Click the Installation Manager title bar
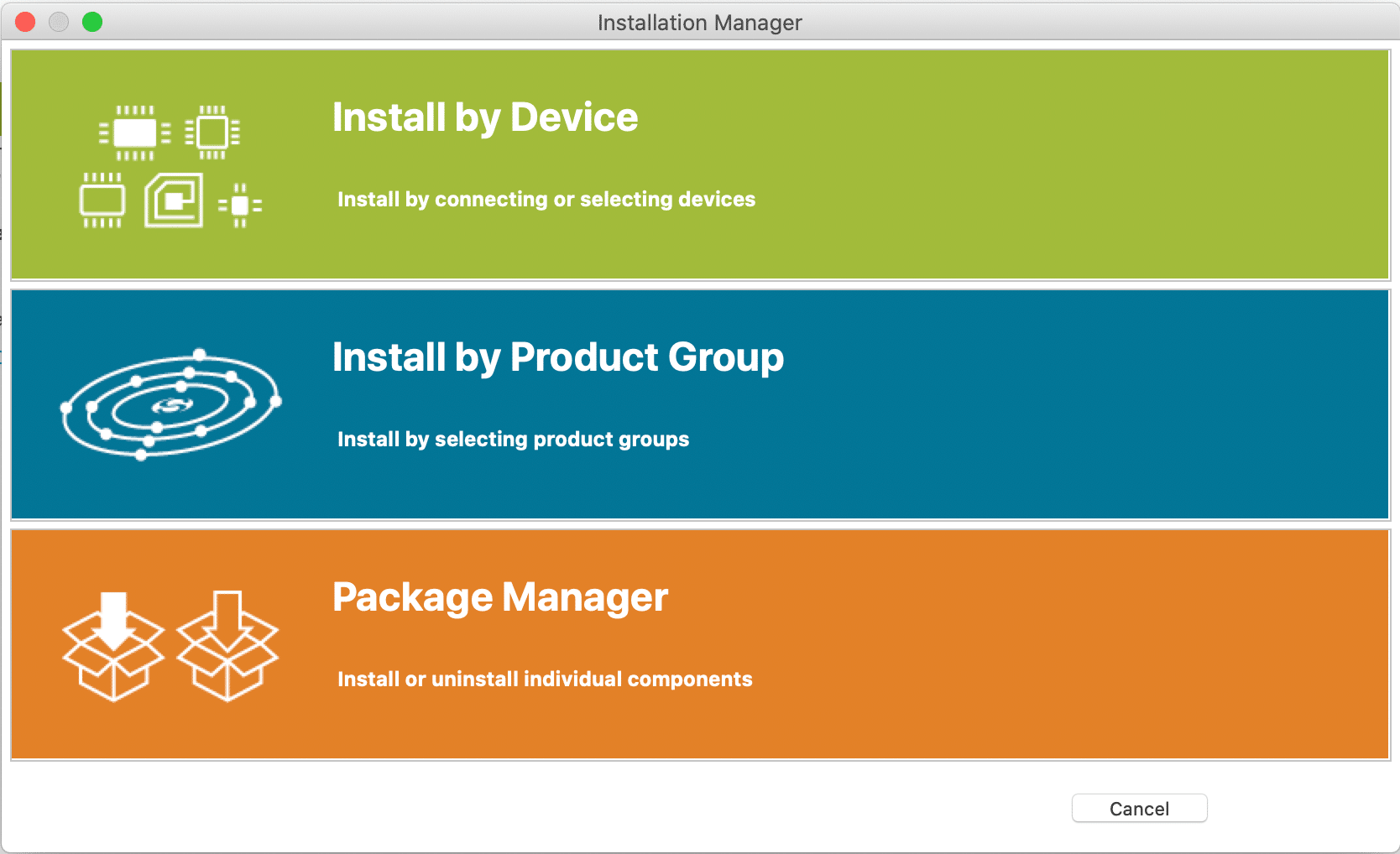This screenshot has width=1400, height=854. 700,22
